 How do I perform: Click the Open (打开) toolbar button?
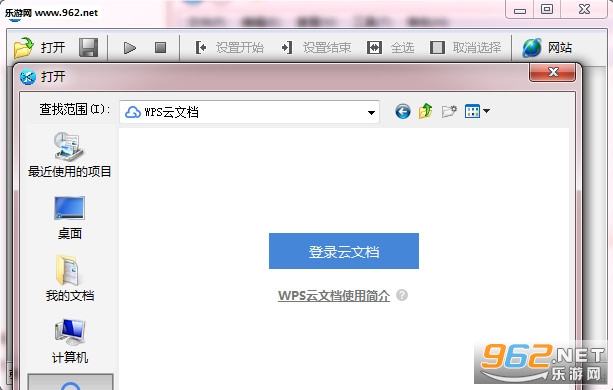click(39, 48)
